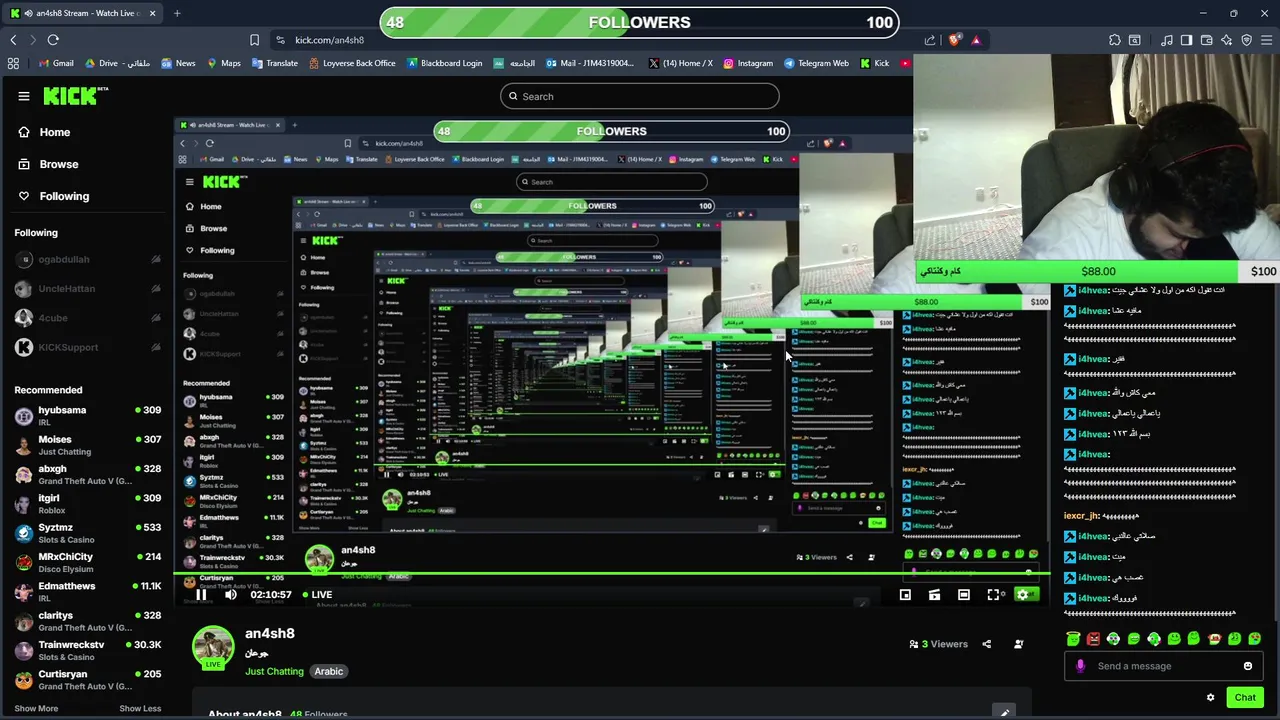The width and height of the screenshot is (1280, 720).
Task: Open the browser extensions puzzle icon
Action: point(1115,40)
